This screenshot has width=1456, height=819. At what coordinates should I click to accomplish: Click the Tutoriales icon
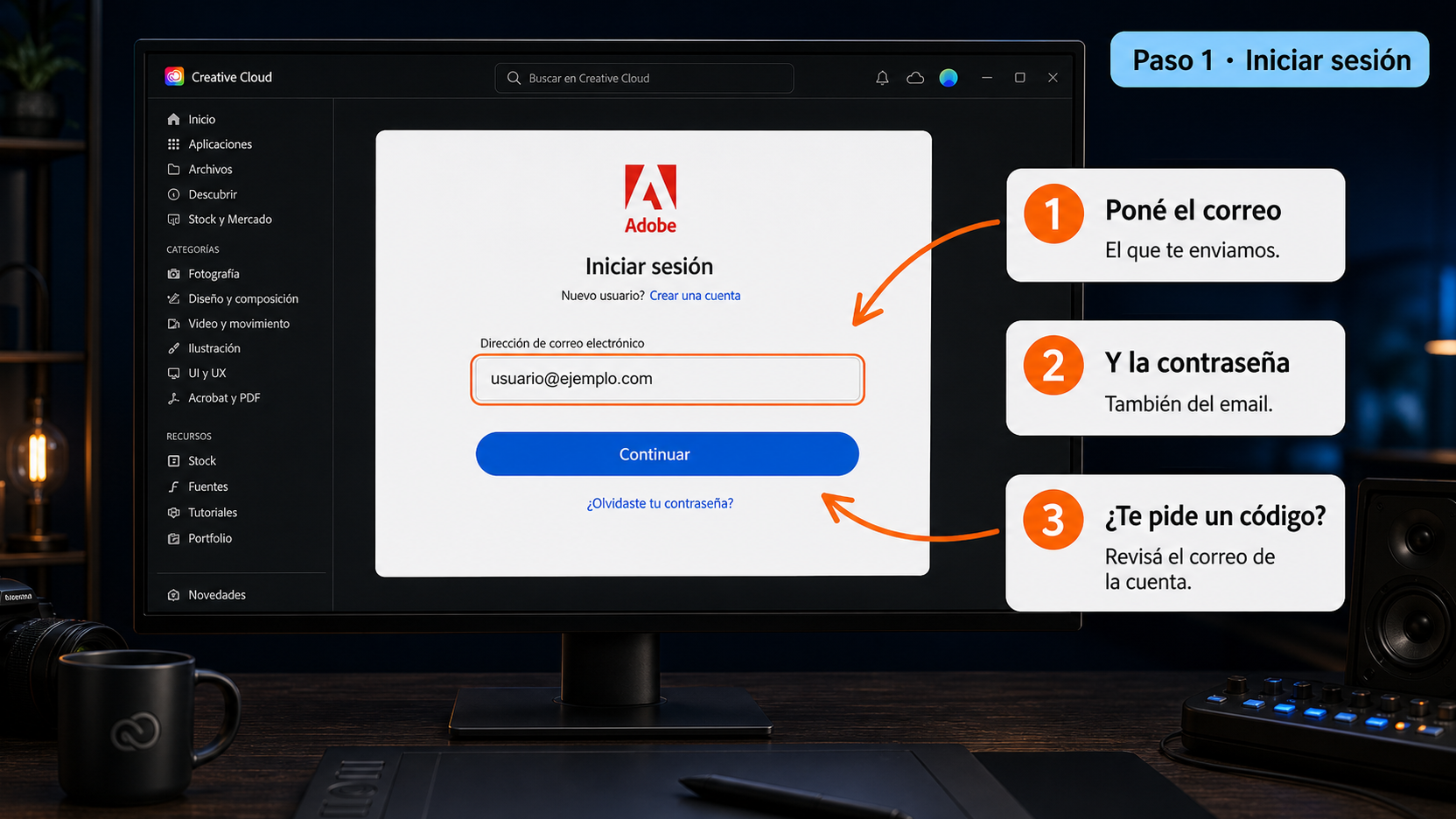click(x=173, y=513)
